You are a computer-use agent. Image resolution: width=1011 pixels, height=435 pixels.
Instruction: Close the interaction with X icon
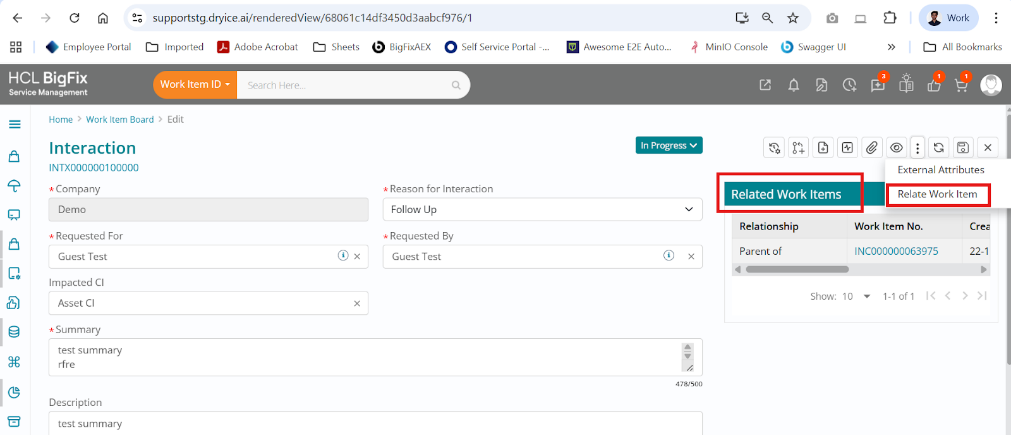coord(987,148)
